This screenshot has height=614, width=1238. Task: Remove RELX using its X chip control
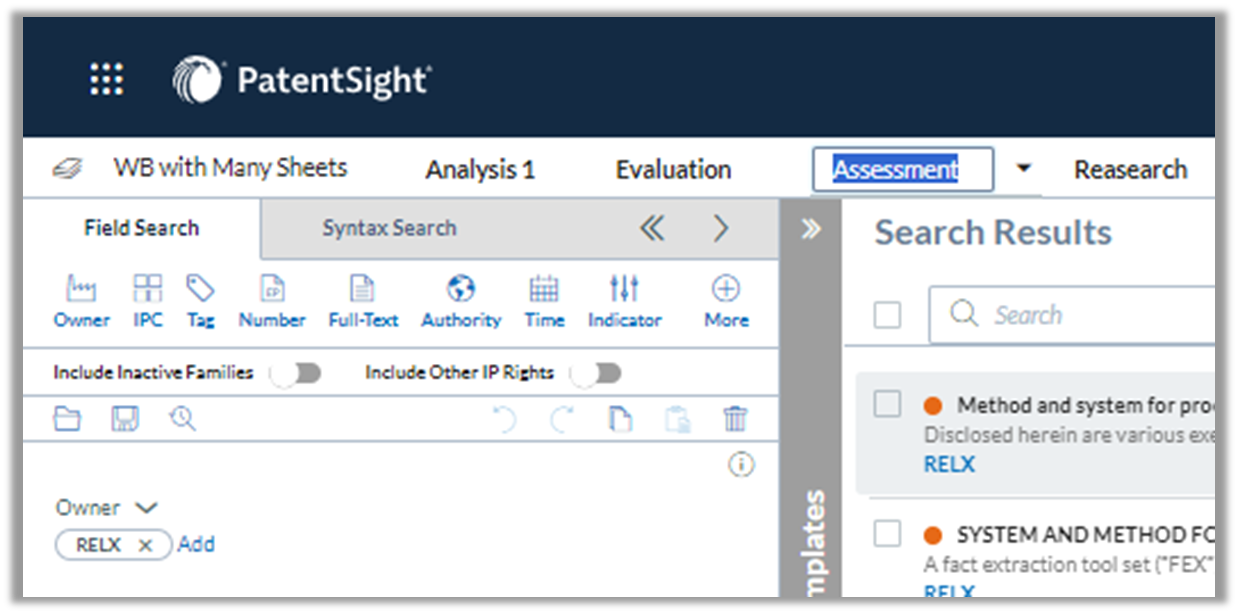coord(145,545)
